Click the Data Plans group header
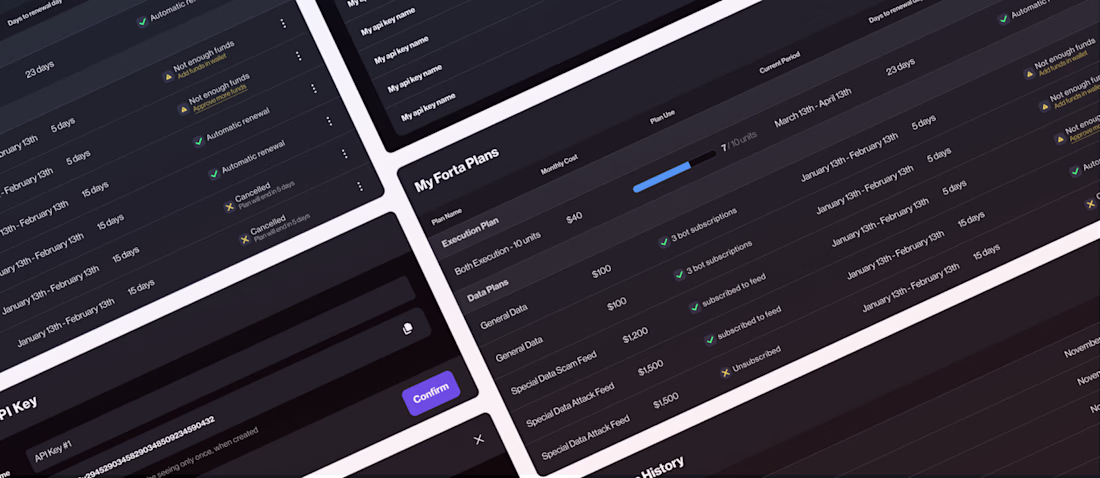The width and height of the screenshot is (1100, 478). pyautogui.click(x=488, y=288)
